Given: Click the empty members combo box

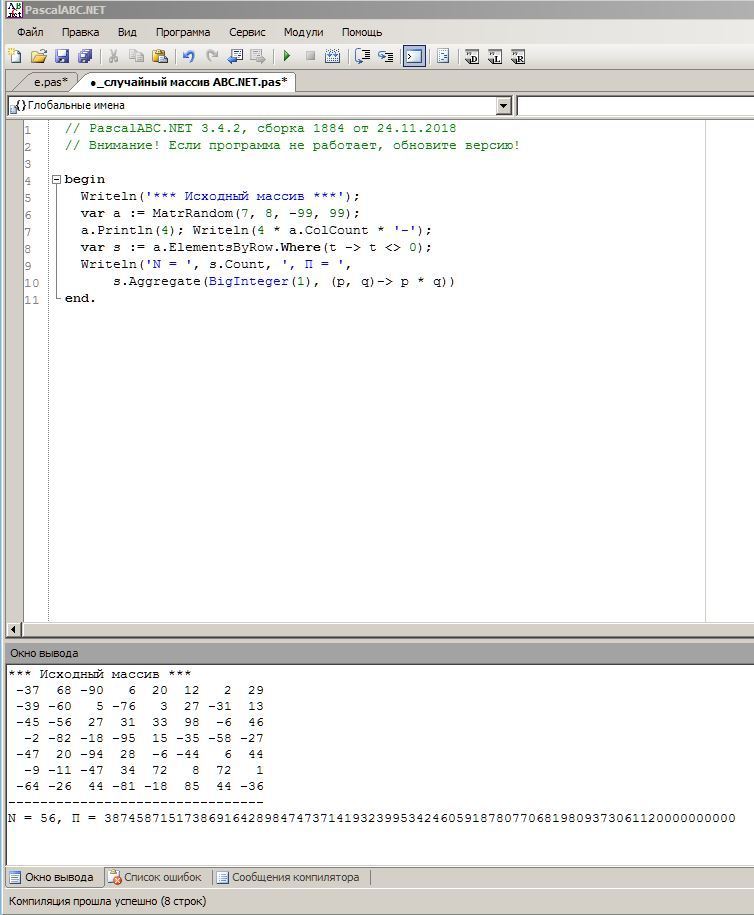Looking at the screenshot, I should (x=635, y=106).
